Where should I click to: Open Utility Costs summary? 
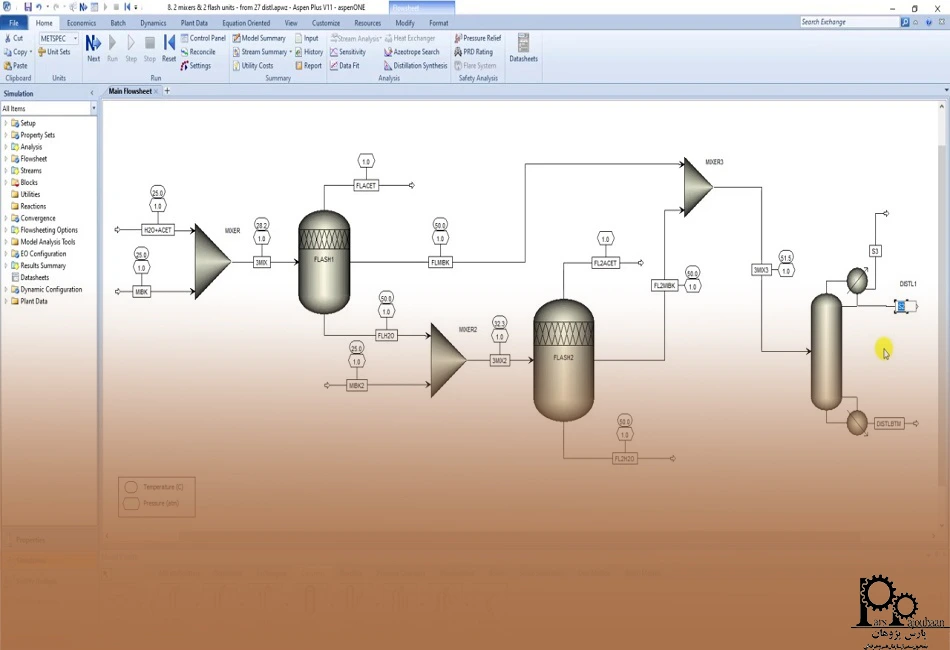click(x=253, y=65)
